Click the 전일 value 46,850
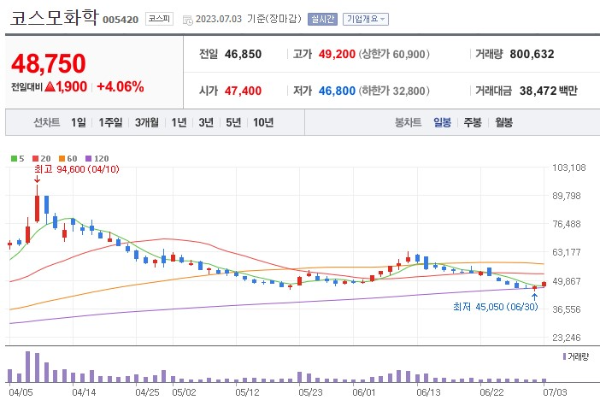Viewport: 600px width, 414px height. 243,54
